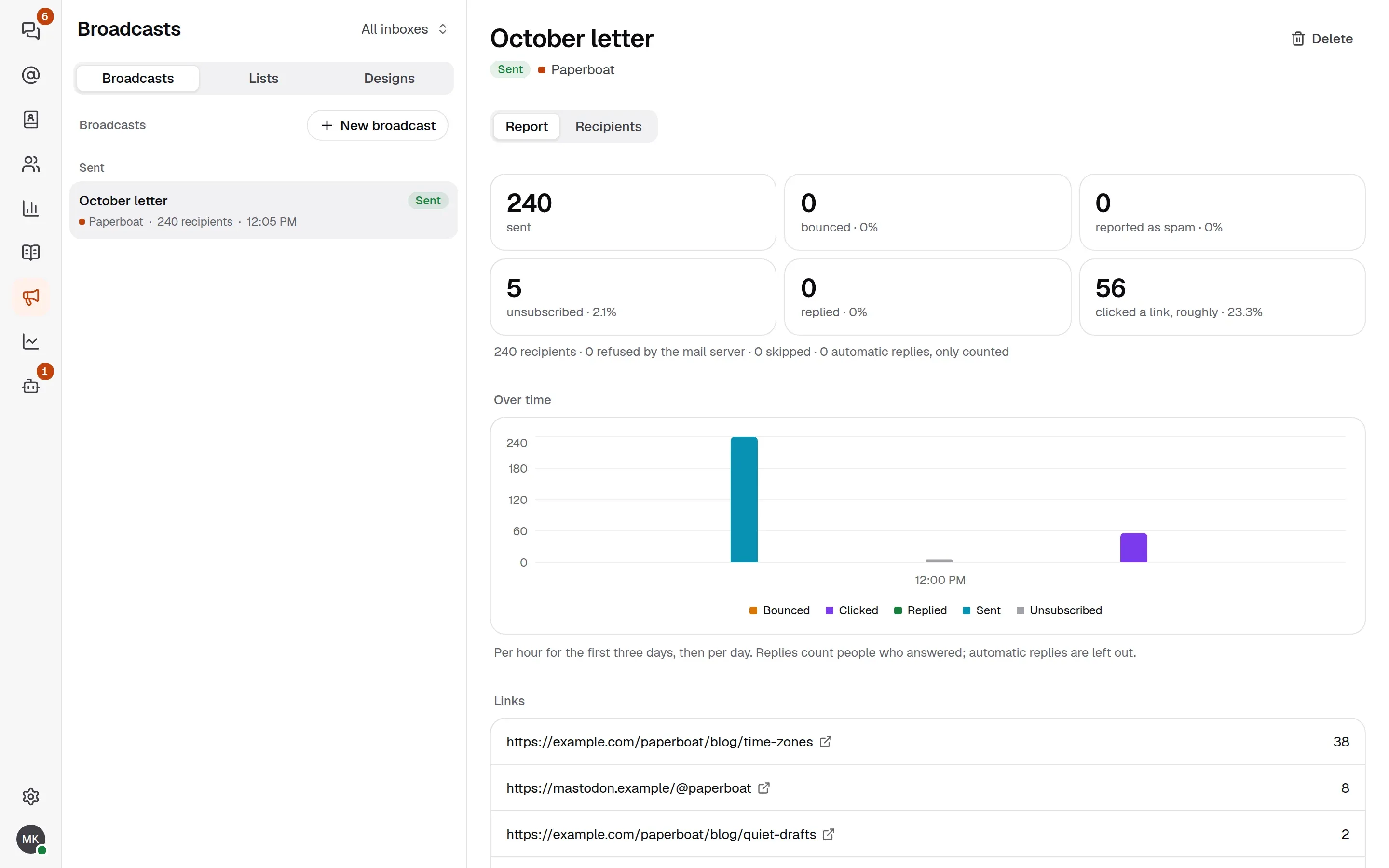1389x868 pixels.
Task: Open https://example.com/paperboat/blog/quiet-drafts link
Action: coord(661,834)
